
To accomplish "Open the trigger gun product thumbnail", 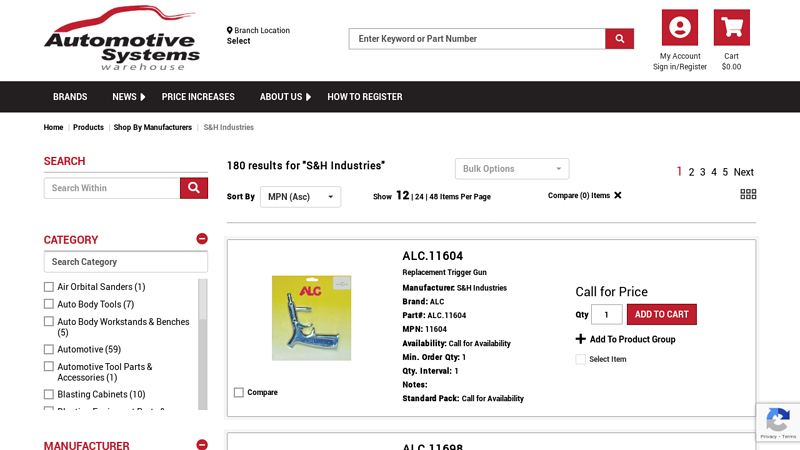I will pyautogui.click(x=311, y=318).
